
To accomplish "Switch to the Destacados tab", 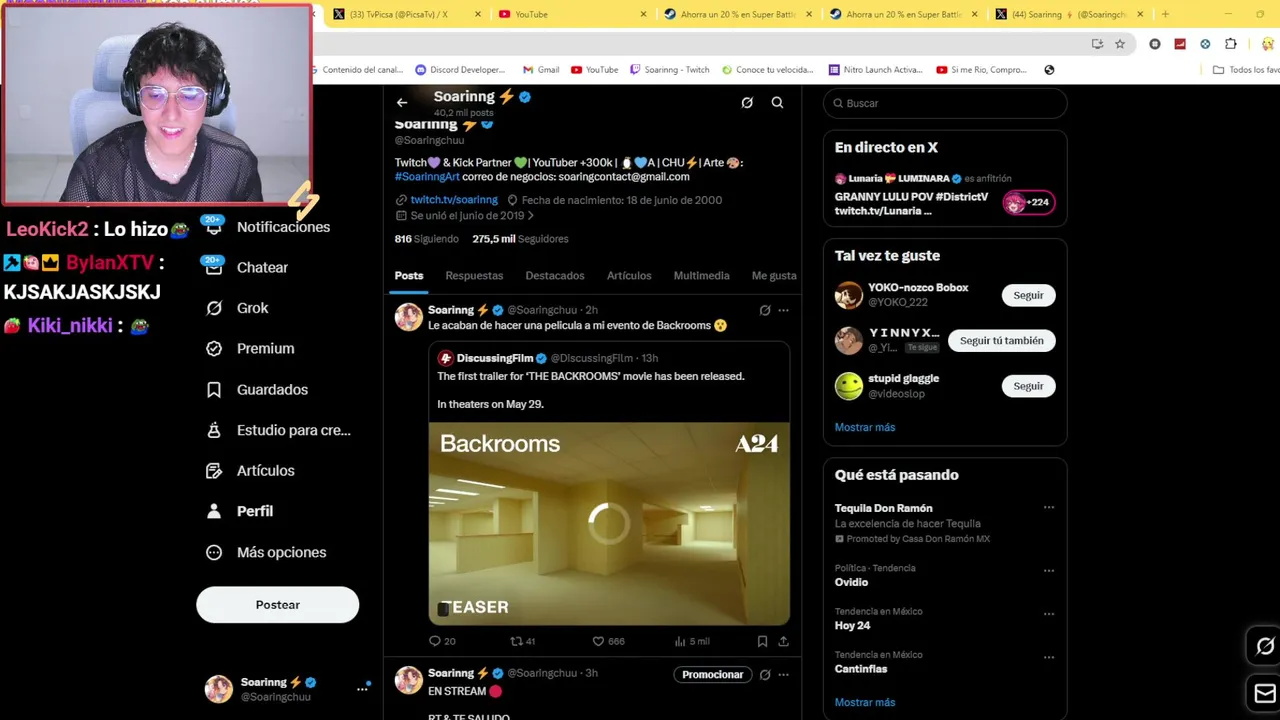I will pos(555,275).
